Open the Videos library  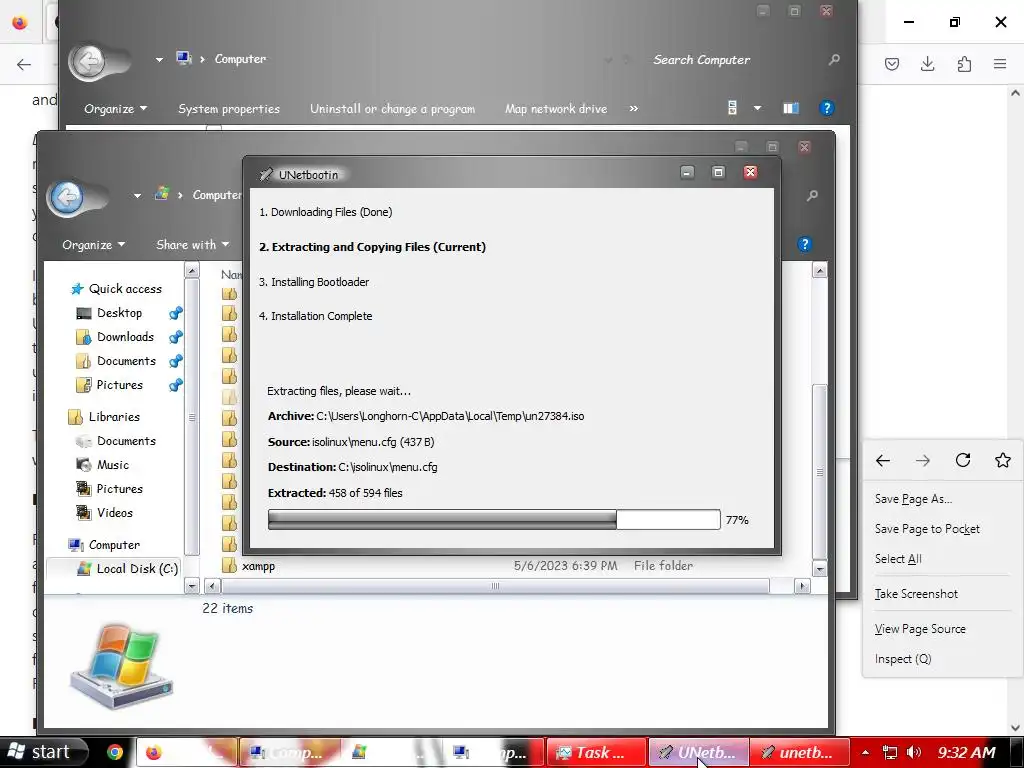(x=105, y=513)
